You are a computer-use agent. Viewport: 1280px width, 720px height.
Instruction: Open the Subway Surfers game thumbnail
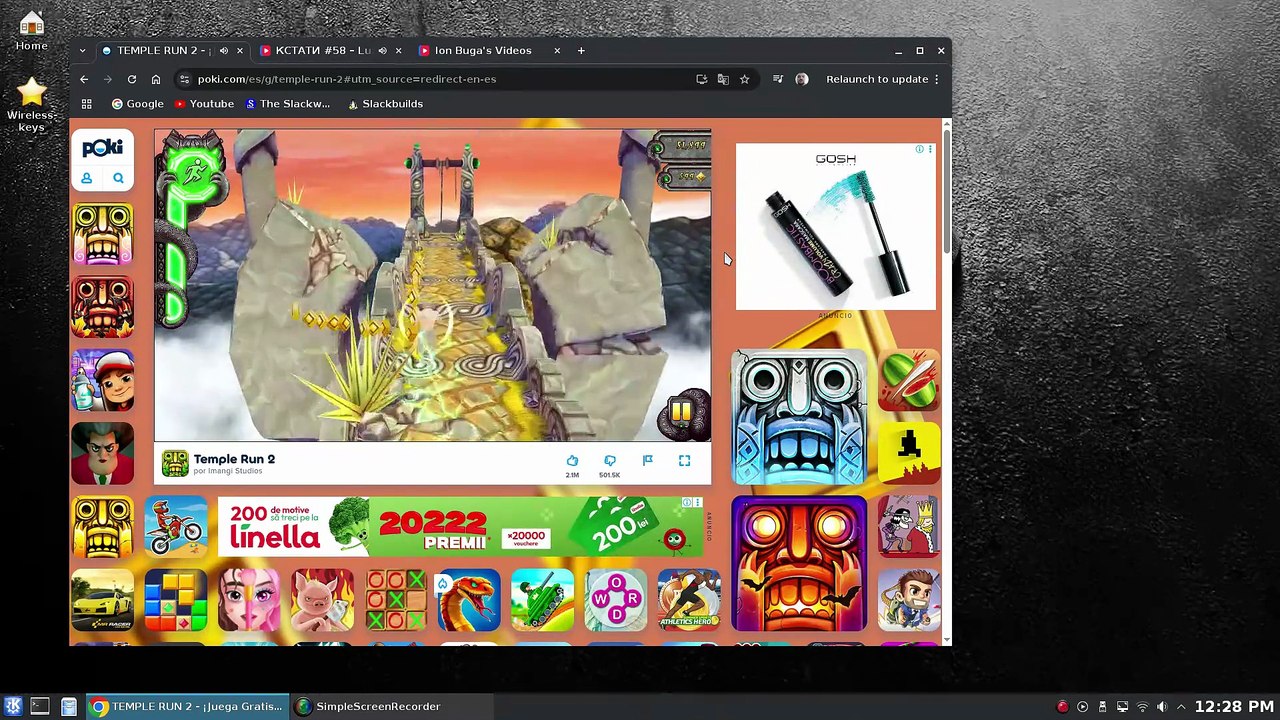pos(102,380)
